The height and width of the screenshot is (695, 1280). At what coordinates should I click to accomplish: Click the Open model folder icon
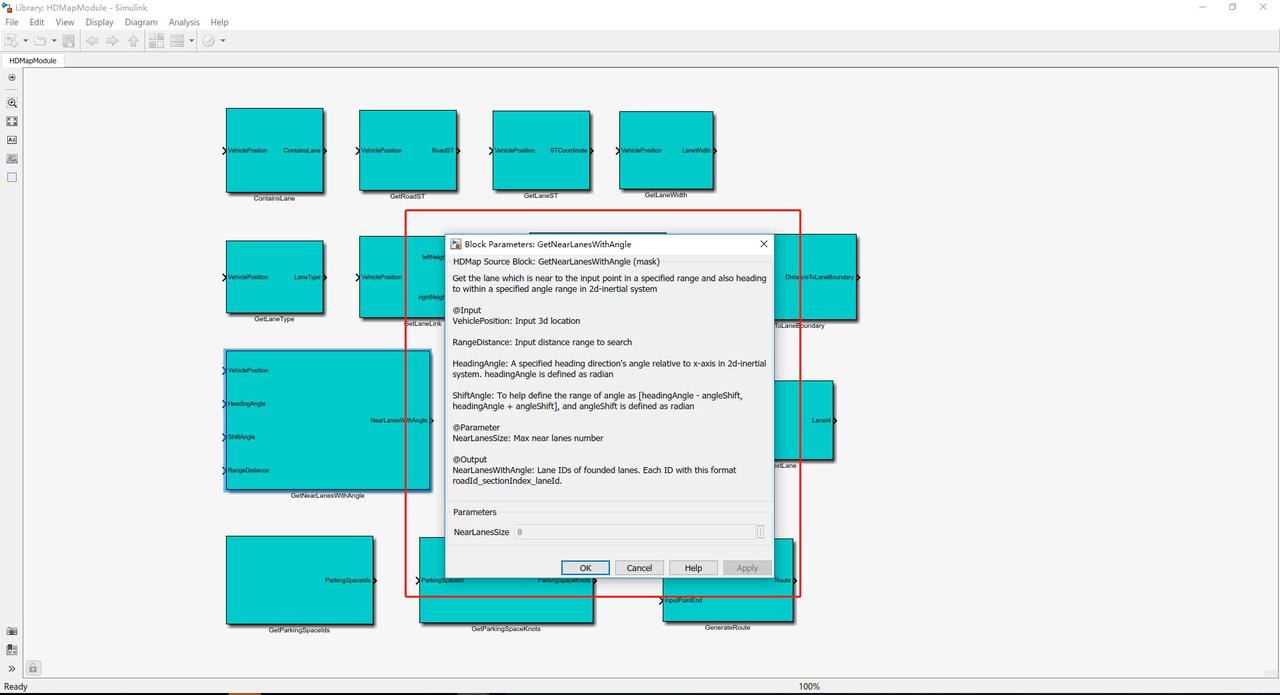pos(40,41)
